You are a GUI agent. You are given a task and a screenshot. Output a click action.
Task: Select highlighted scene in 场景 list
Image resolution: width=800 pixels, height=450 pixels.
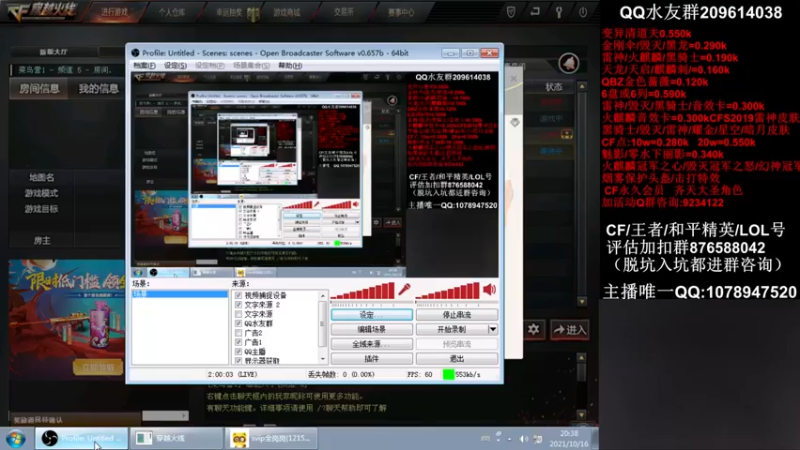tap(180, 294)
